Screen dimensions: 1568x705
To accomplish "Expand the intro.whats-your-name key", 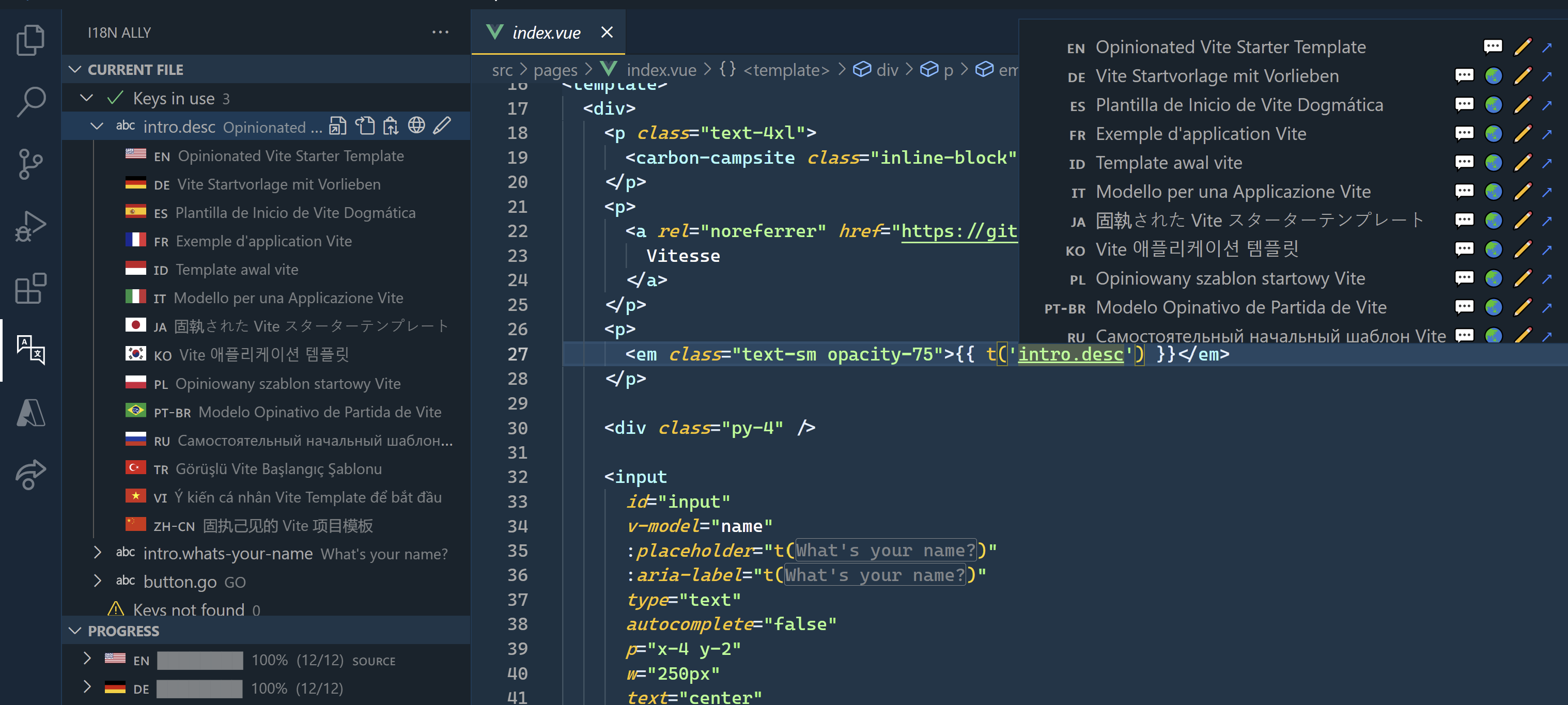I will point(98,553).
